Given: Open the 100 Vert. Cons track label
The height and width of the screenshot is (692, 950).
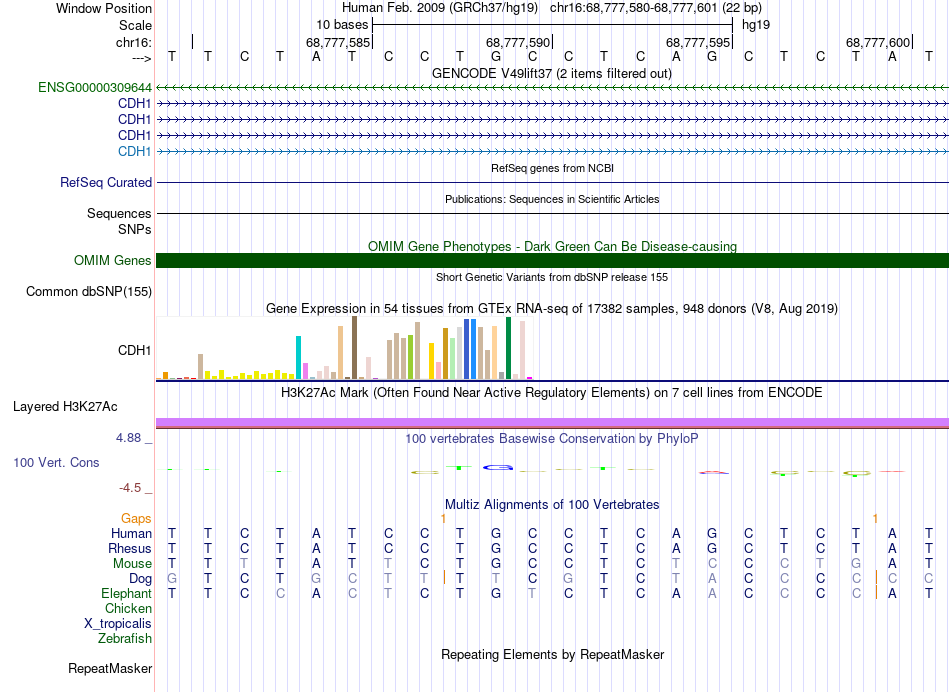Looking at the screenshot, I should click(x=56, y=463).
